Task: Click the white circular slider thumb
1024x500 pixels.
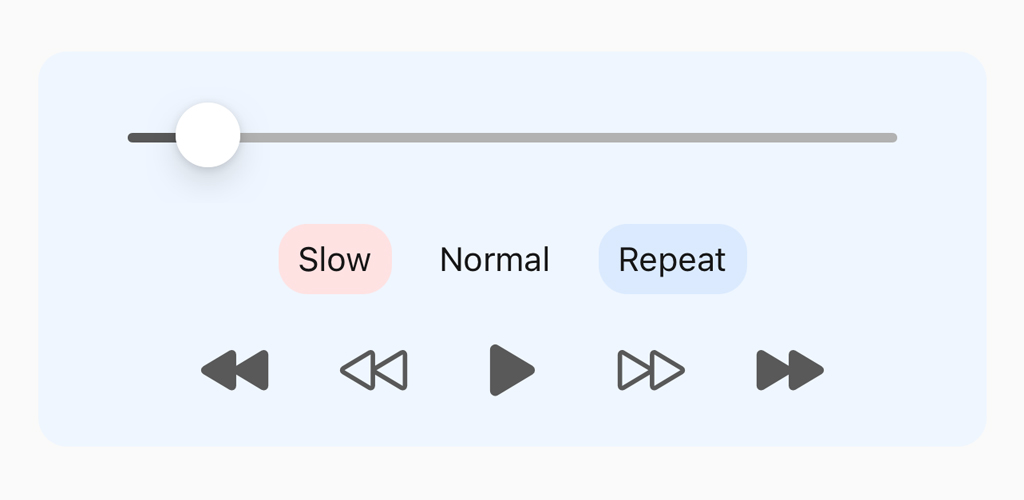Action: [208, 135]
